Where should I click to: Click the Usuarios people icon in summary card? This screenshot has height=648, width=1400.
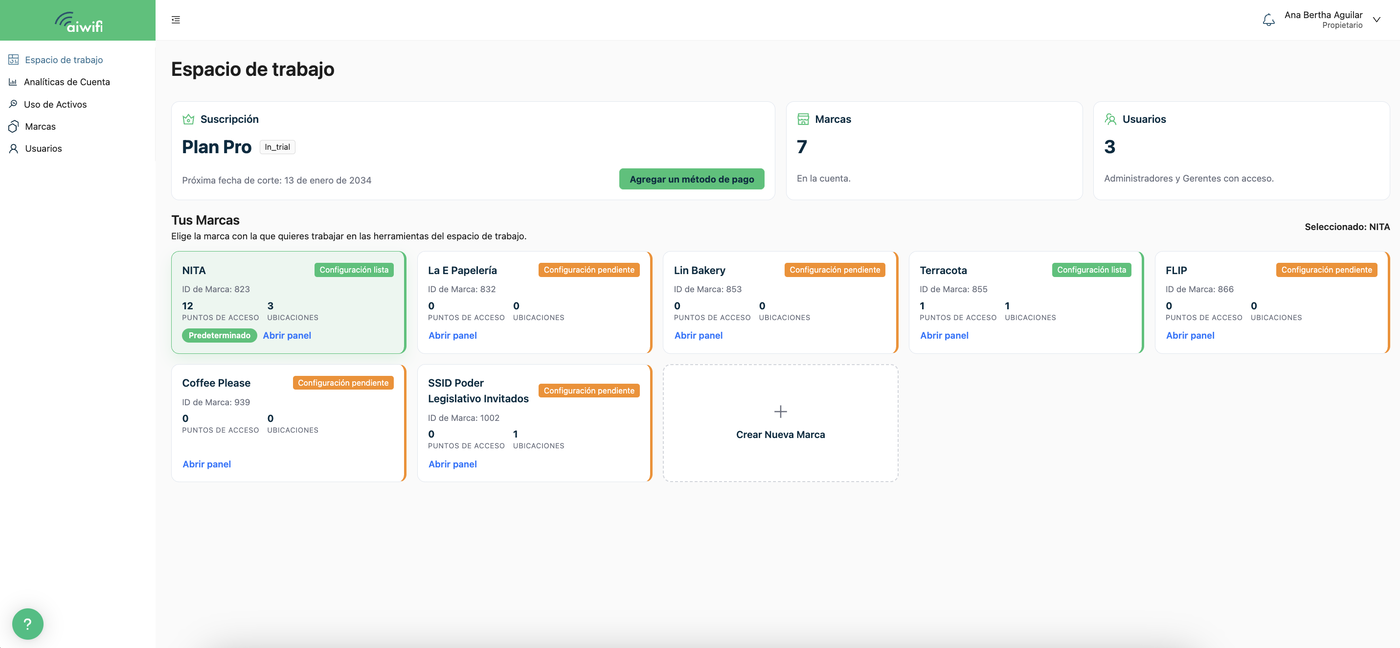coord(1110,119)
